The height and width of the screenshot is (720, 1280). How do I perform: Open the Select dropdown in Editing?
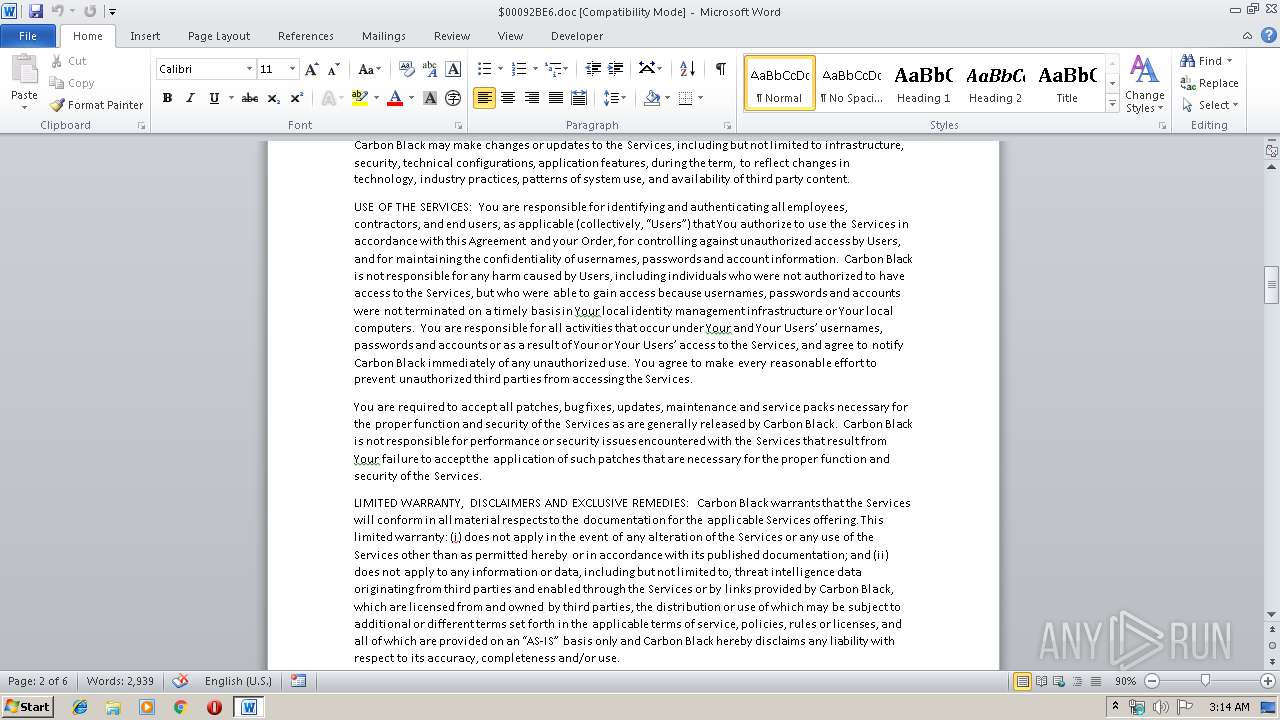coord(1210,105)
